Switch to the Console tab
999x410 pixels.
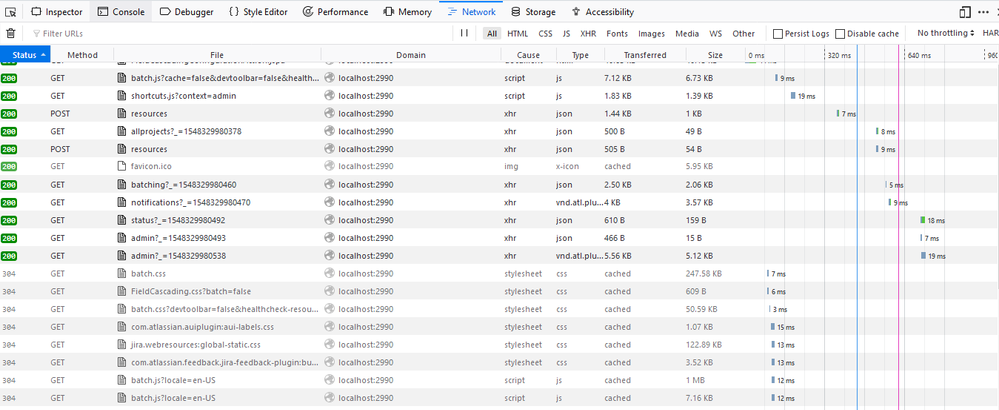tap(120, 11)
